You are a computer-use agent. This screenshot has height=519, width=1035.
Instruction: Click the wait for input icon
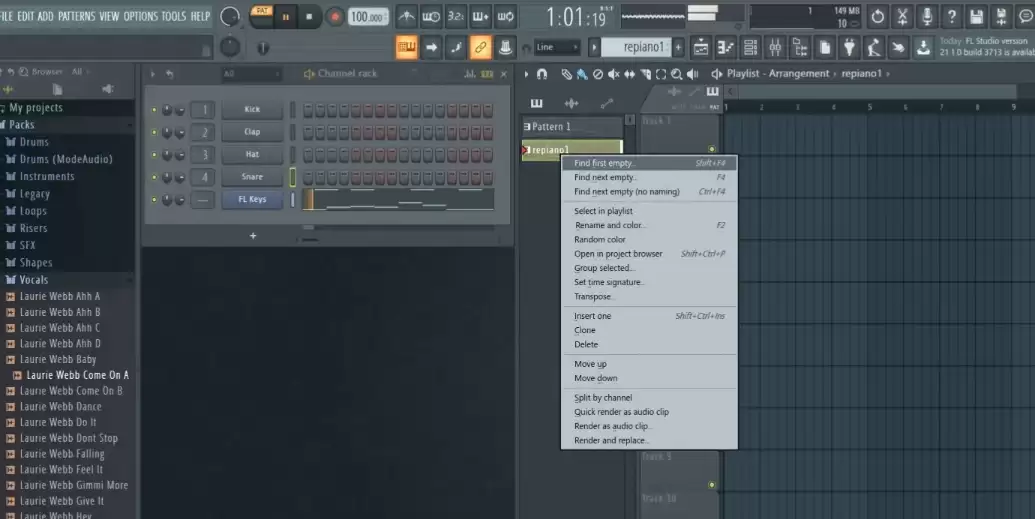pyautogui.click(x=431, y=17)
